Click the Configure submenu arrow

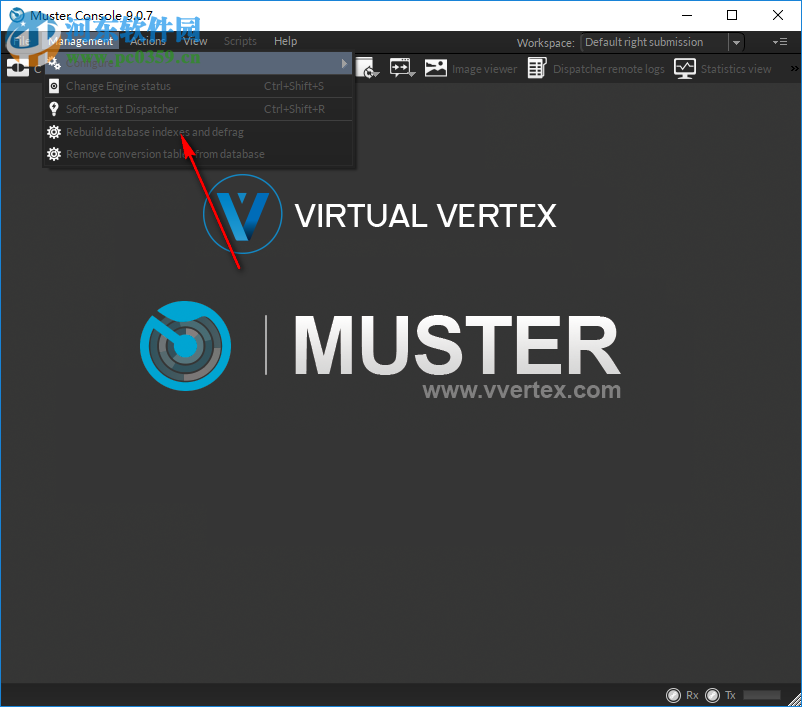(344, 62)
